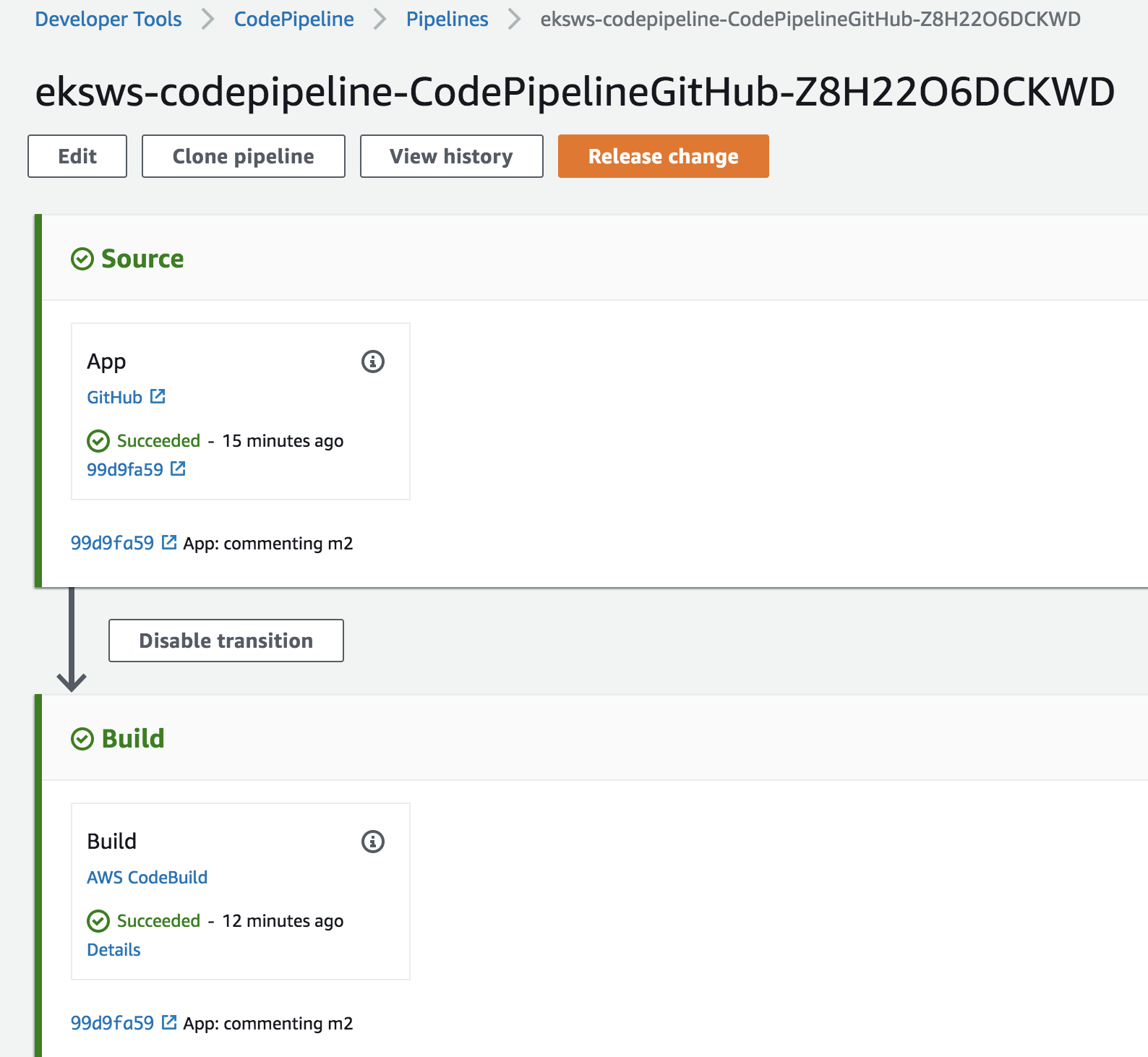
Task: Show info for the Build action
Action: (x=373, y=842)
